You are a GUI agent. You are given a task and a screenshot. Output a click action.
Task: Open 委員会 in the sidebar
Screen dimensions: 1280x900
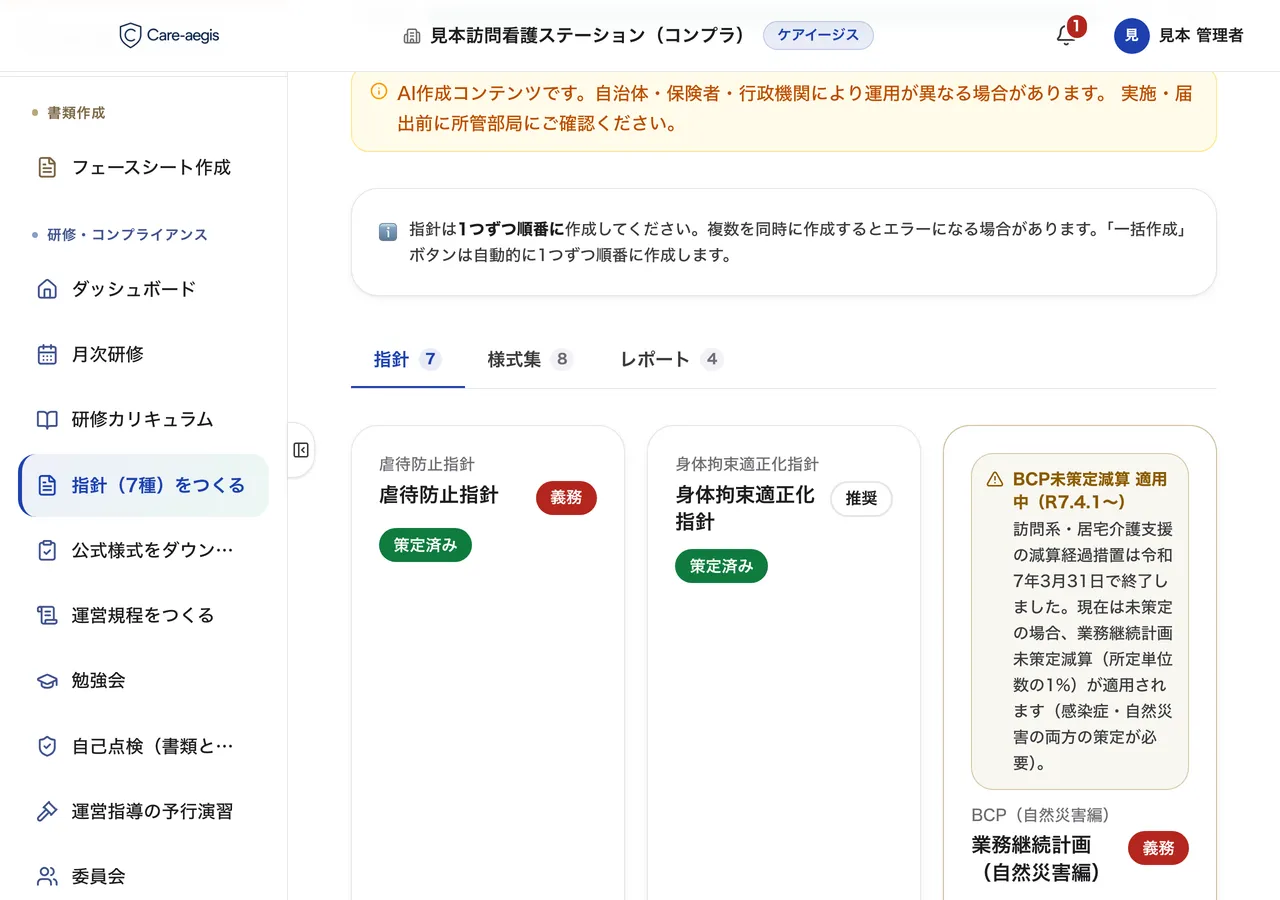[x=143, y=876]
